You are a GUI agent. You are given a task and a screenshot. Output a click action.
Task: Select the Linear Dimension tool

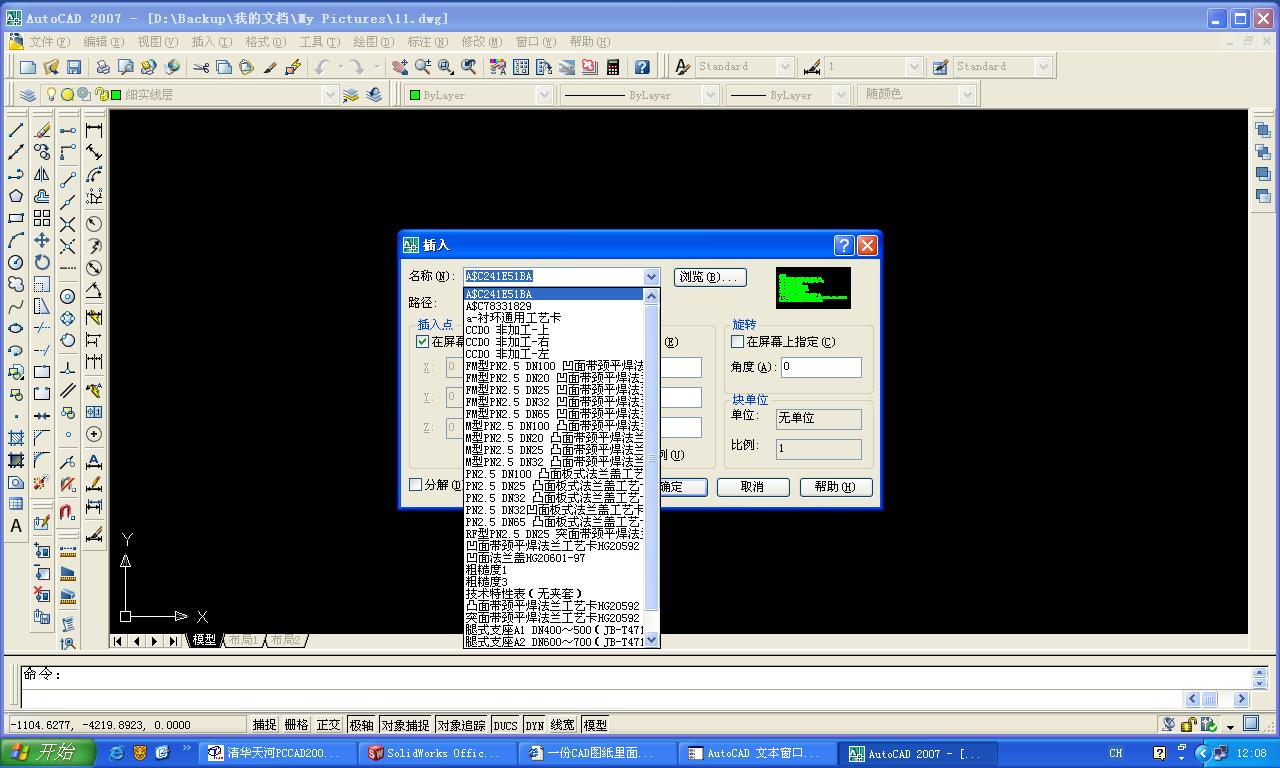[94, 130]
